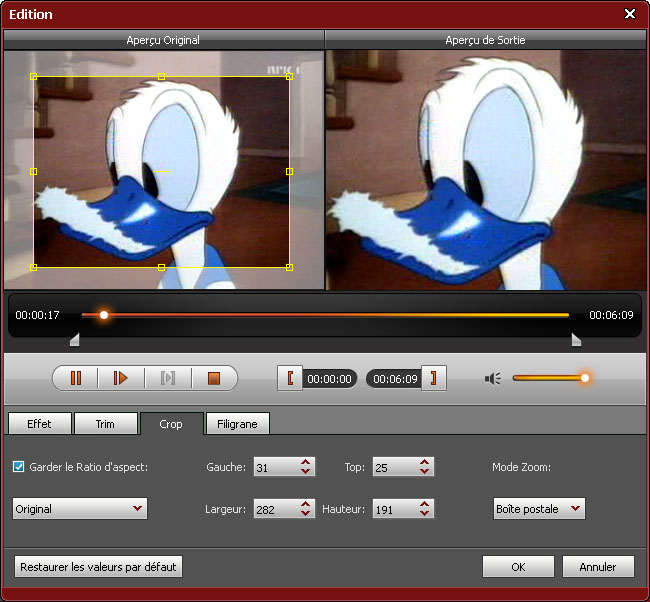The height and width of the screenshot is (602, 650).
Task: Click the orange playback position knob
Action: coord(104,315)
